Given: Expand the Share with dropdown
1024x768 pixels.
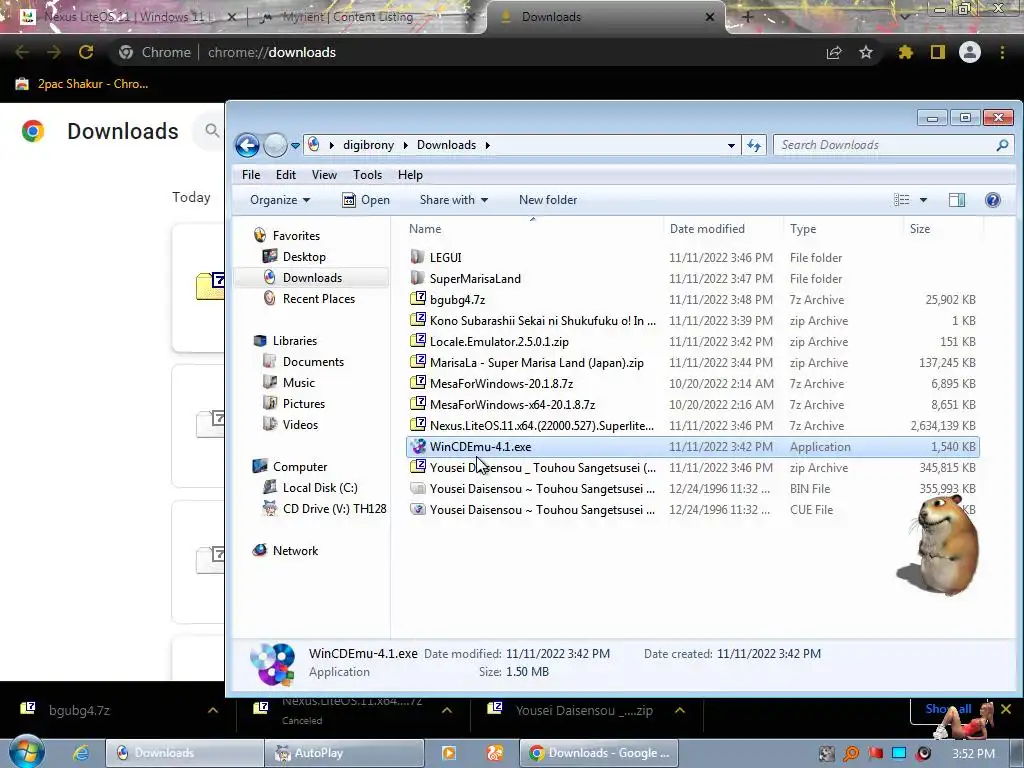Looking at the screenshot, I should tap(453, 200).
